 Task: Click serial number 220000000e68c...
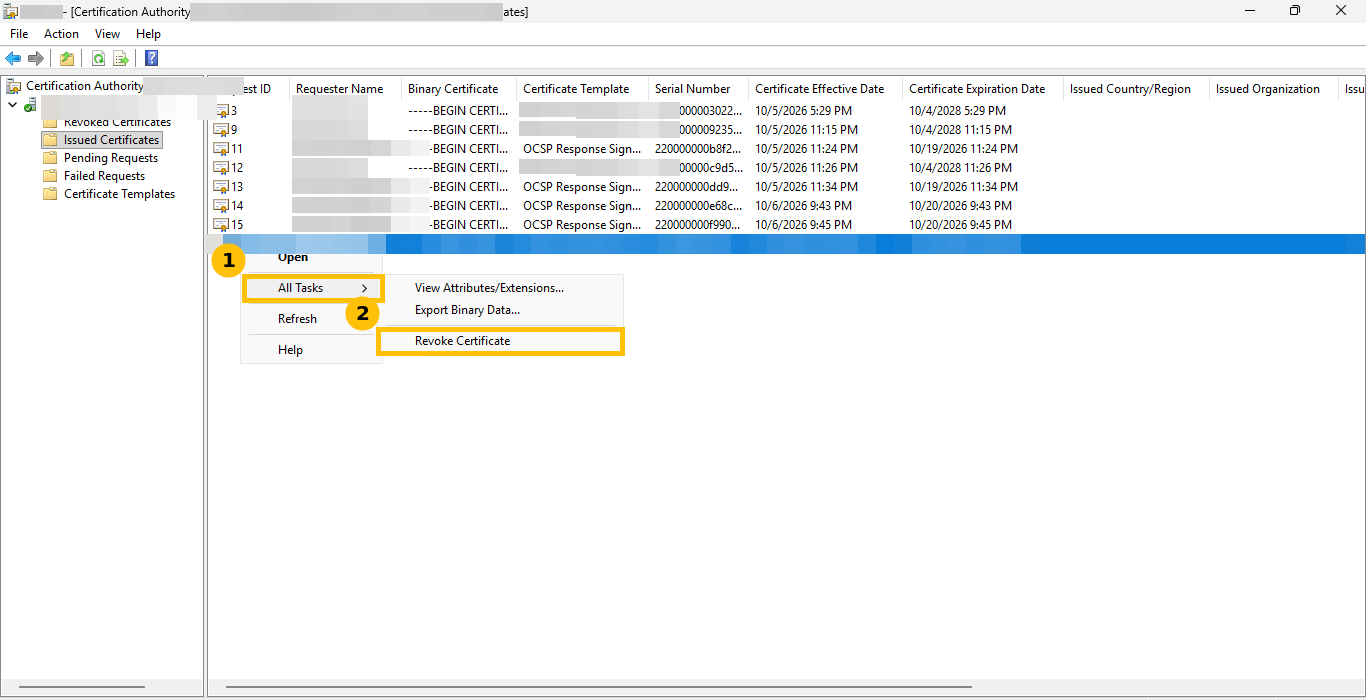pos(698,206)
